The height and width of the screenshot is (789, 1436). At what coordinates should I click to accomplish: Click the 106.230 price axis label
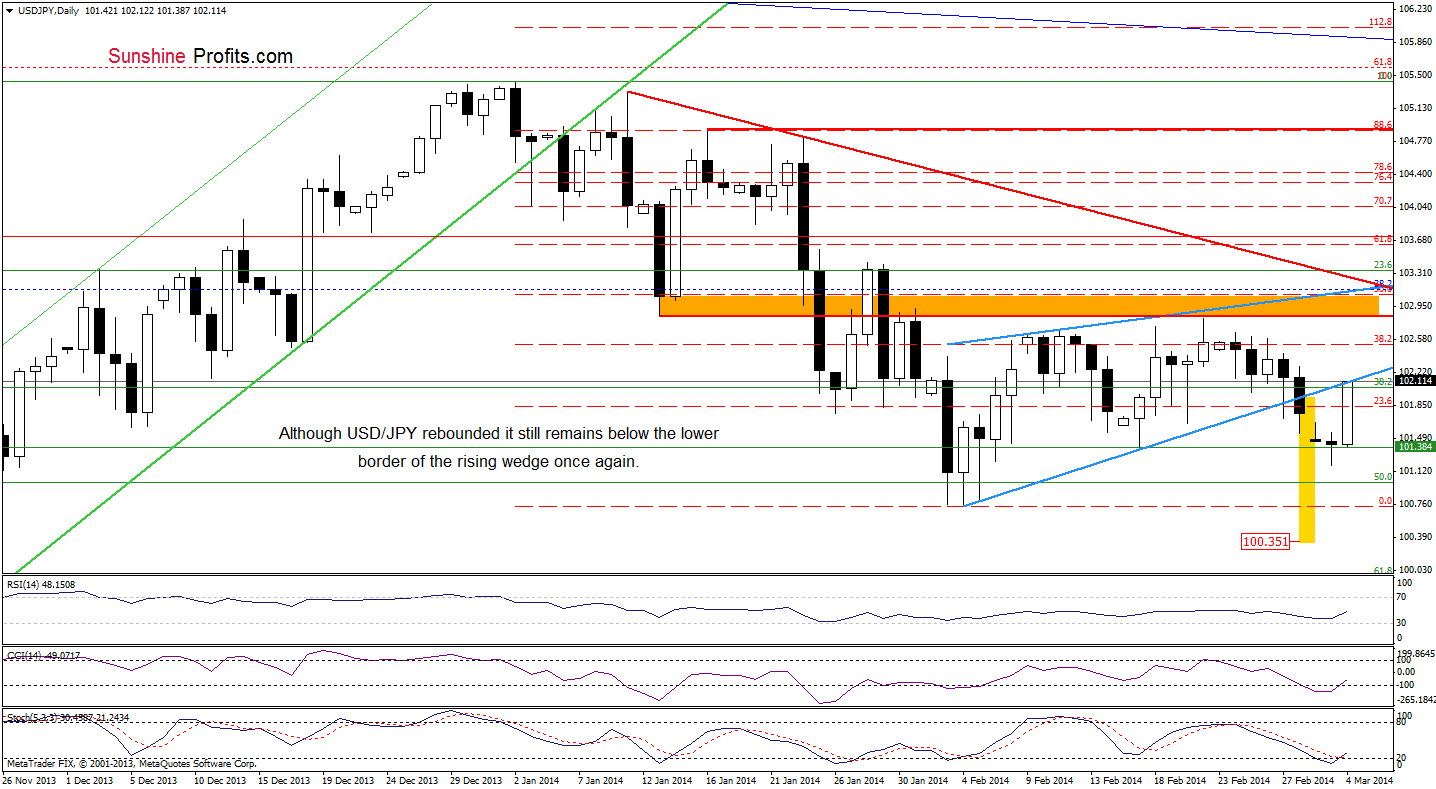click(x=1415, y=8)
